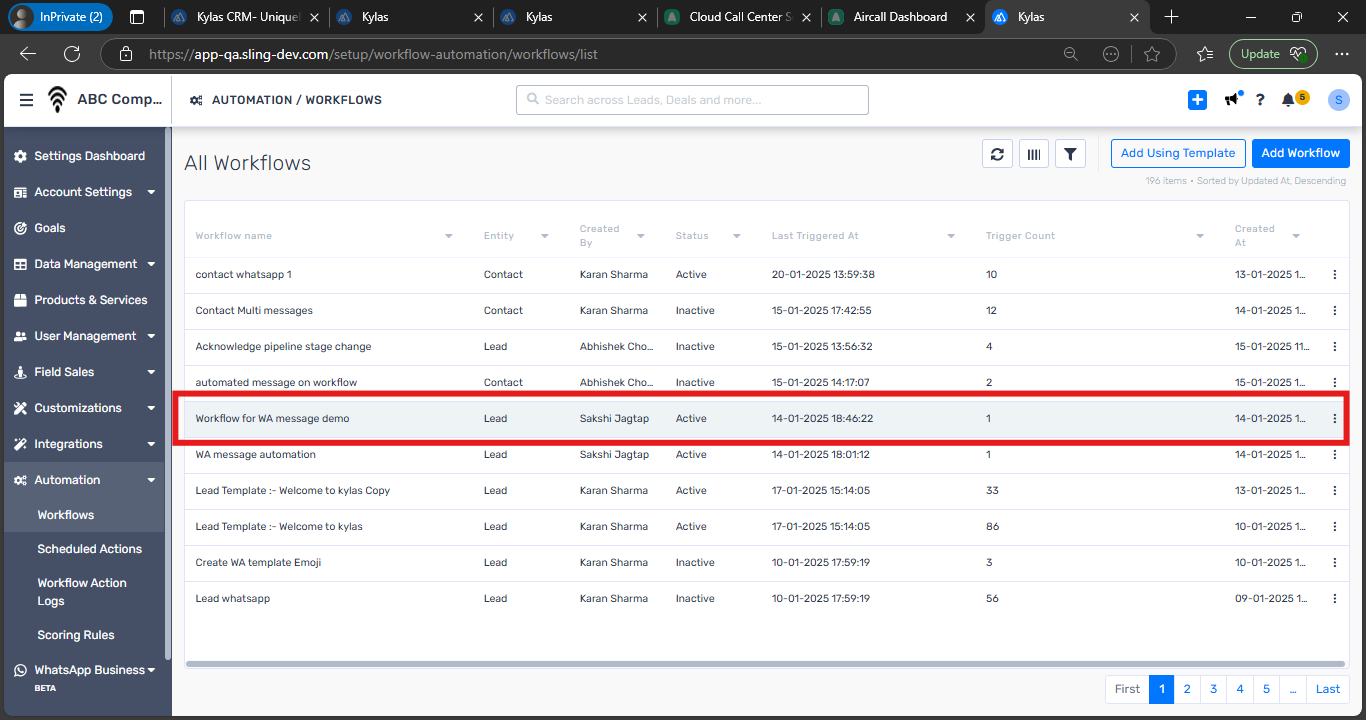
Task: Open row actions for automated message on workflow
Action: click(x=1335, y=381)
